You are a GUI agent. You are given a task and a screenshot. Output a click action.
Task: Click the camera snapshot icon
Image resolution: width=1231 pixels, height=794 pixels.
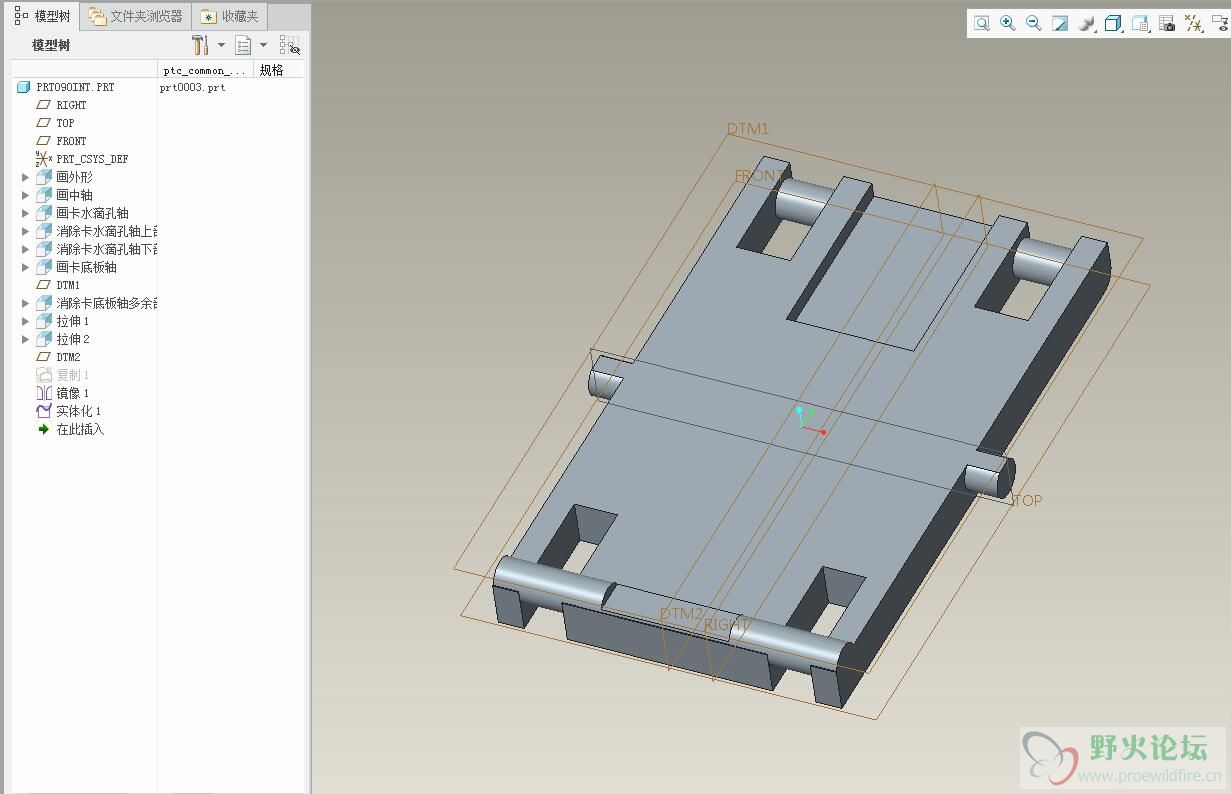1166,24
